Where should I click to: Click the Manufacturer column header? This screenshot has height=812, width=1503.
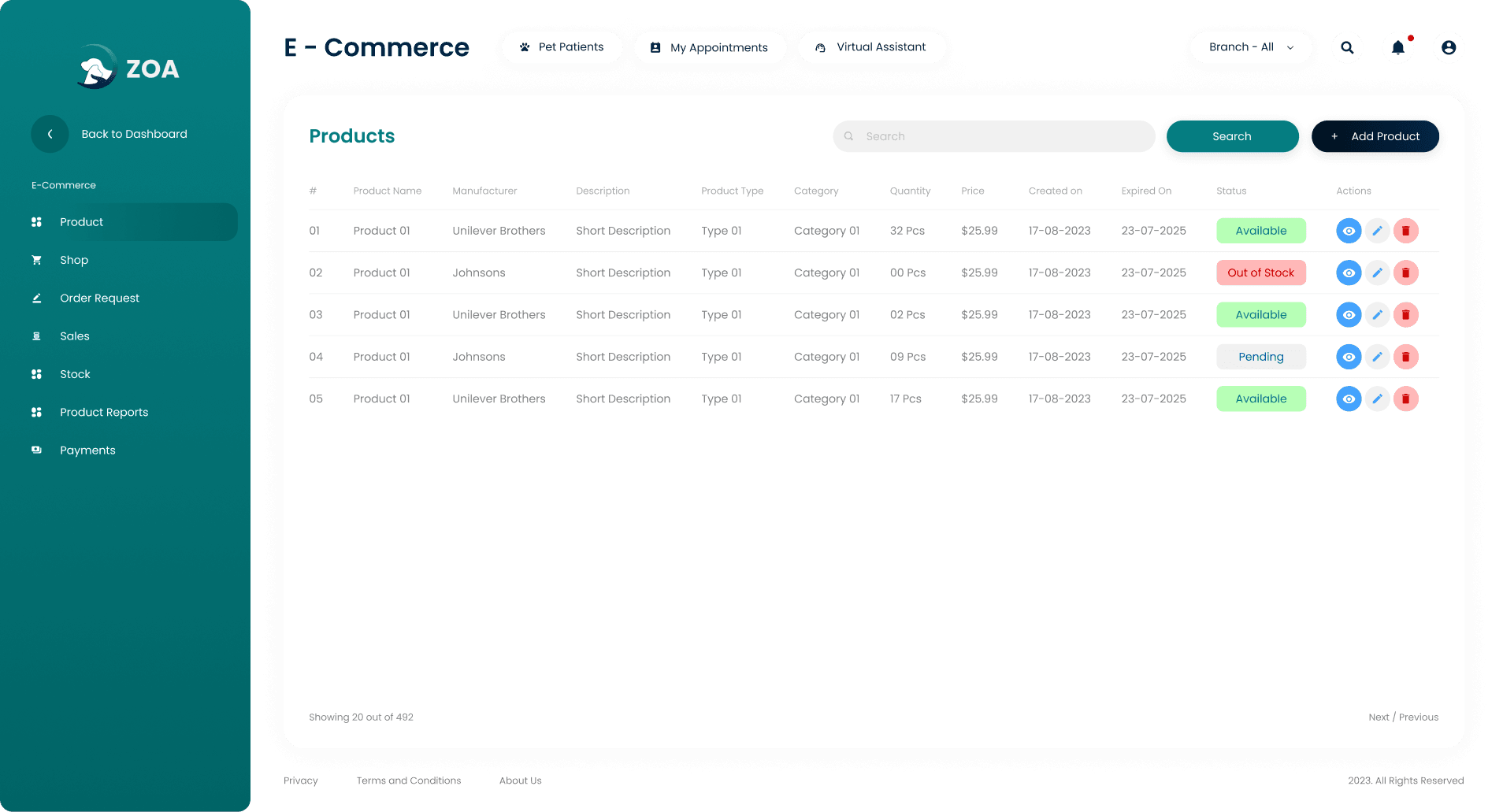[484, 191]
